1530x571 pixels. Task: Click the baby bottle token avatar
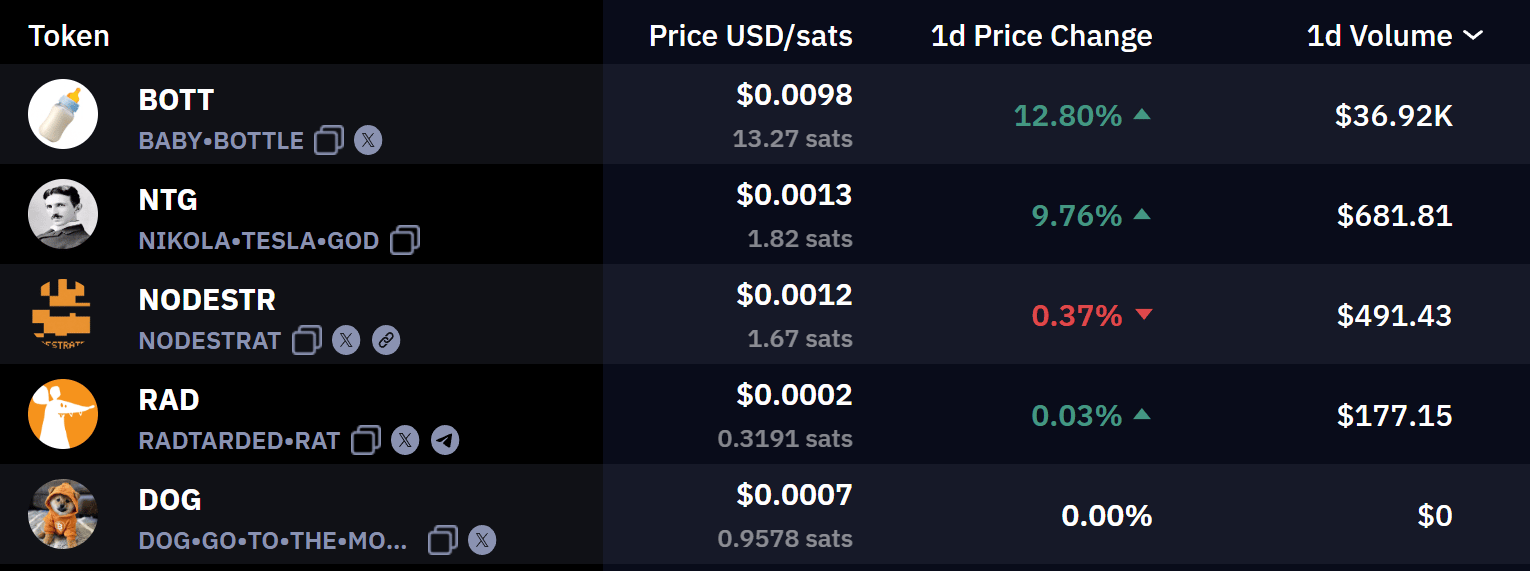point(63,114)
